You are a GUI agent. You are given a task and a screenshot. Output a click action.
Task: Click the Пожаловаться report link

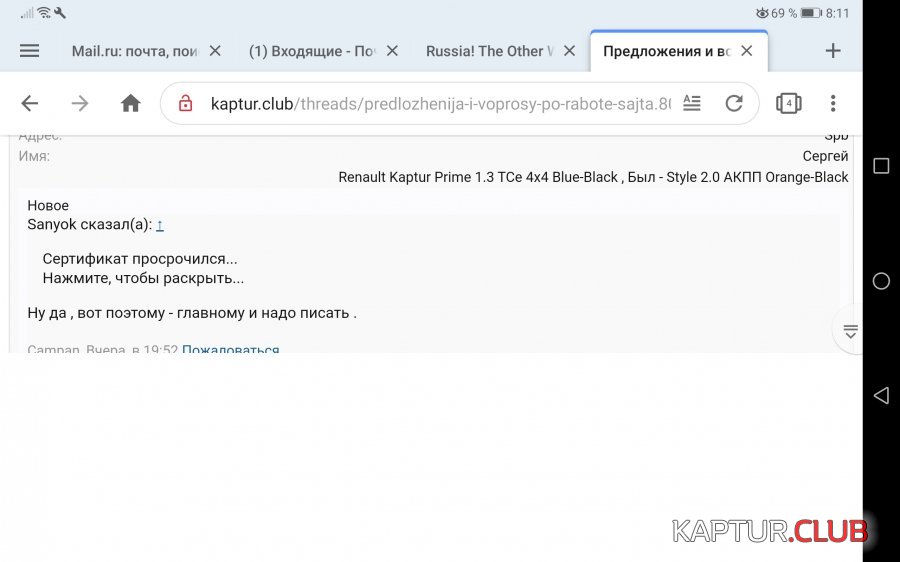(x=231, y=348)
